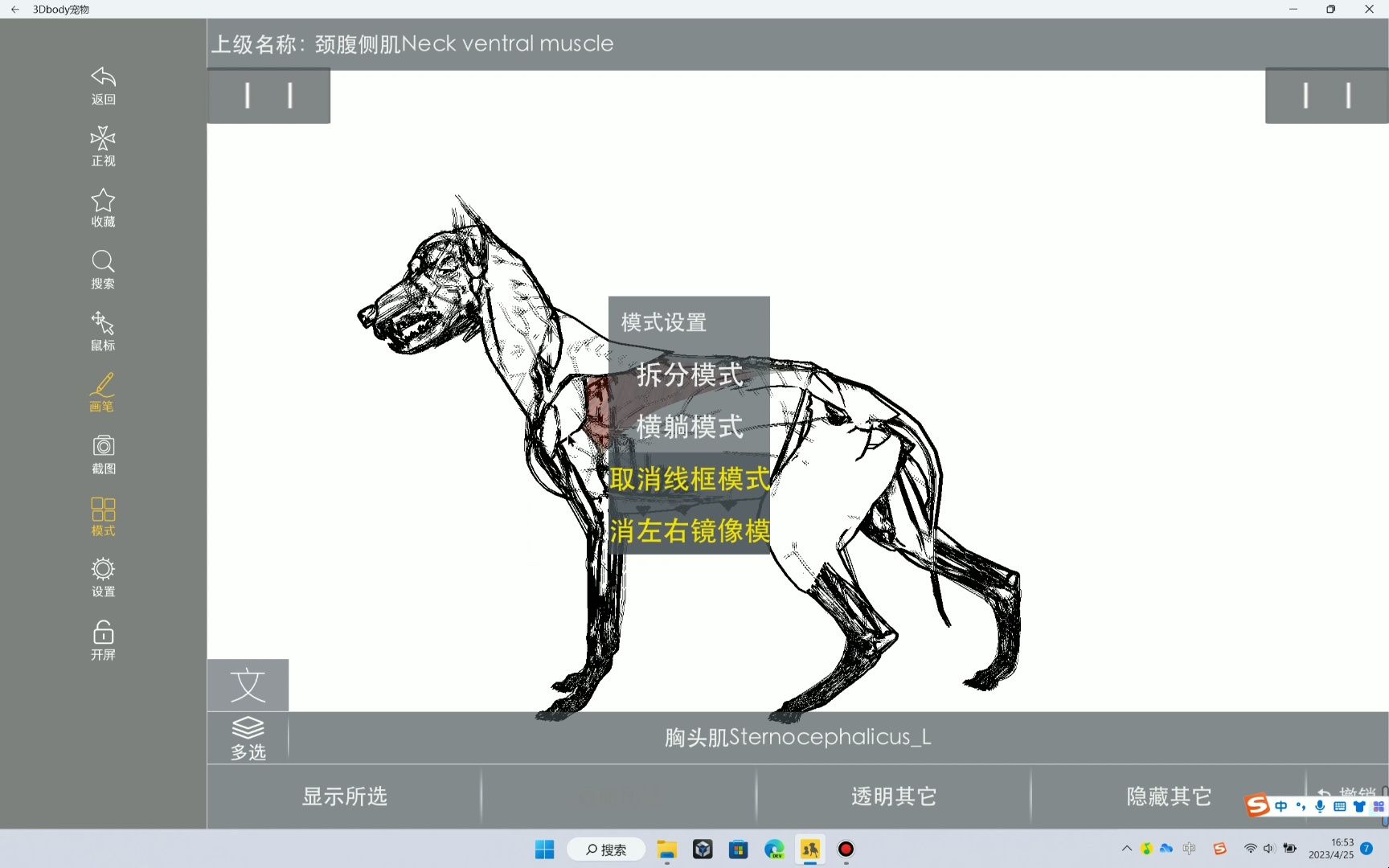Open Edge Dev browser from taskbar
This screenshot has width=1389, height=868.
click(774, 850)
